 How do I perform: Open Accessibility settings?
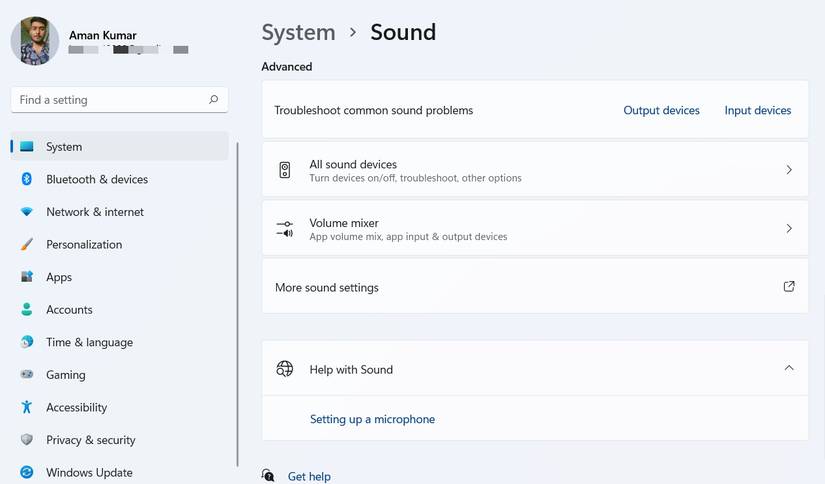(x=120, y=407)
